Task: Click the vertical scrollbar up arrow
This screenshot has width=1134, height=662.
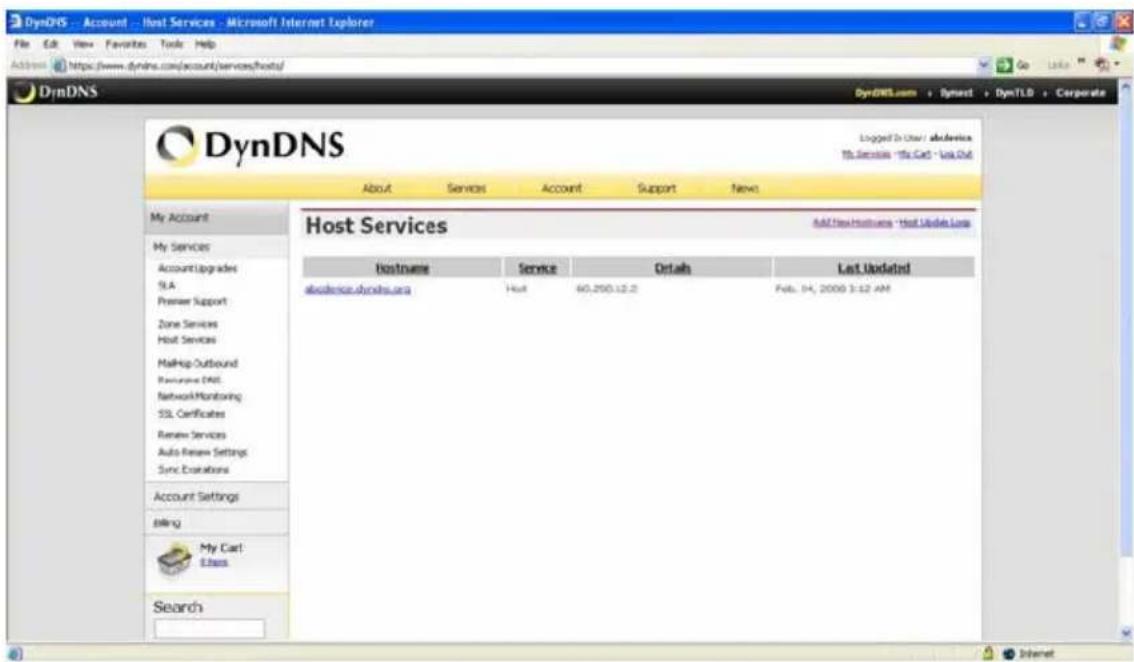Action: click(x=1125, y=86)
